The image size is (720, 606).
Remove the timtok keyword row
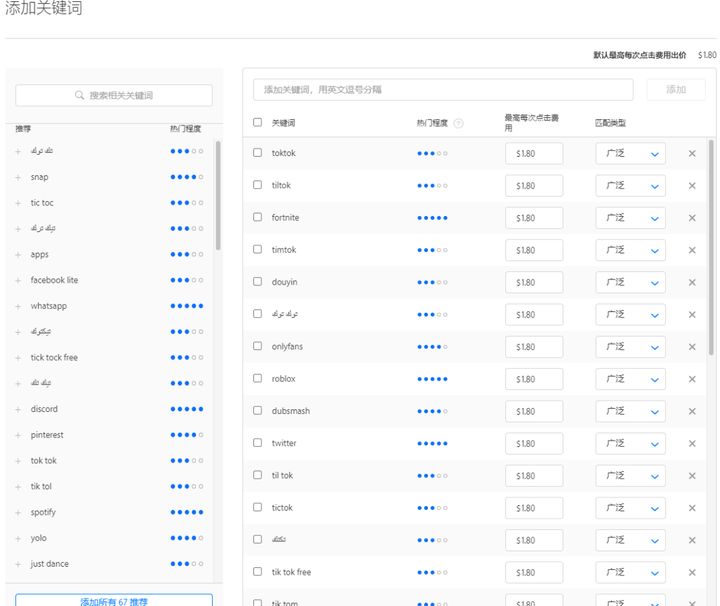692,250
